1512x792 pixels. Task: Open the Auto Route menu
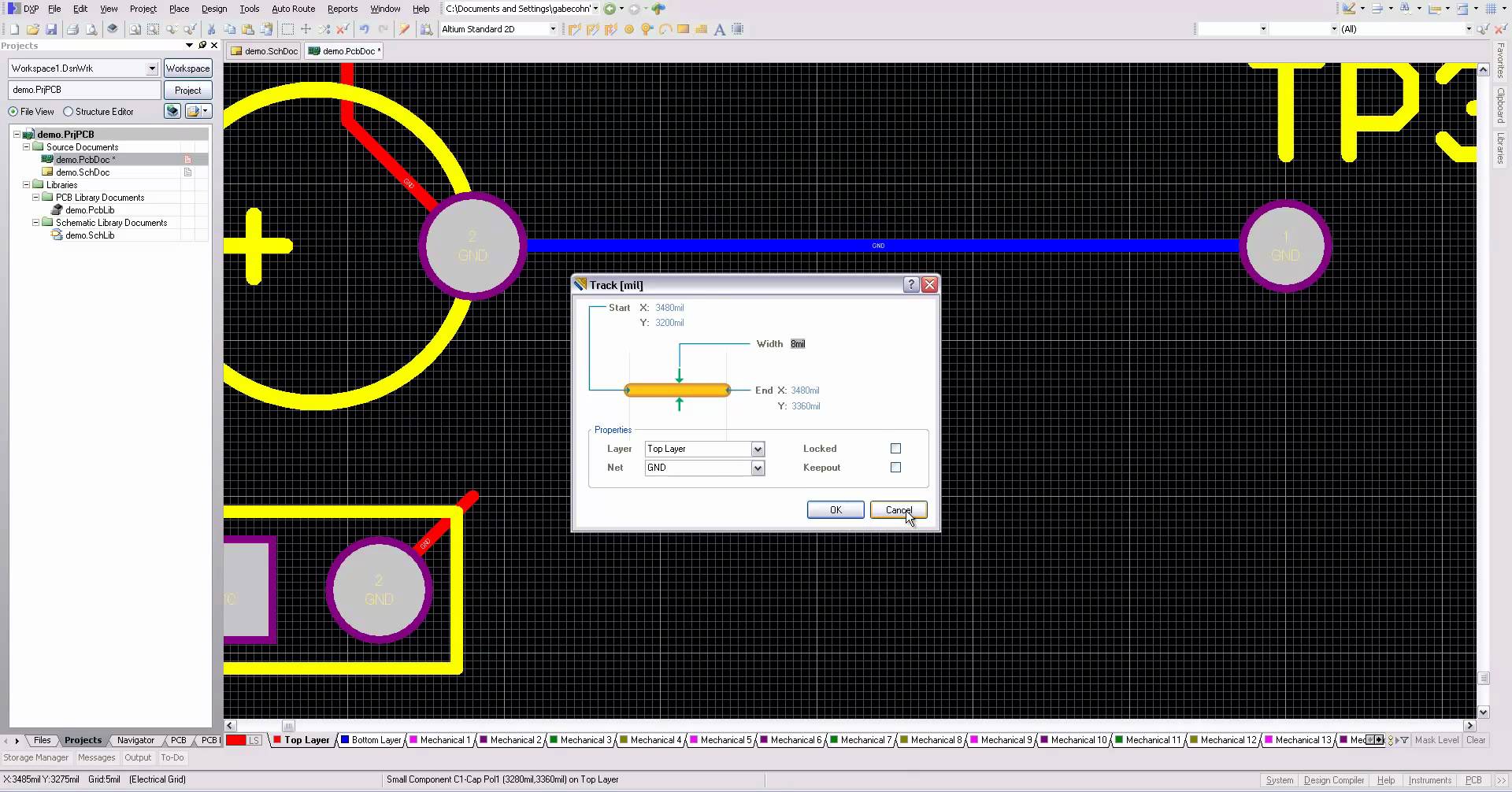(293, 9)
